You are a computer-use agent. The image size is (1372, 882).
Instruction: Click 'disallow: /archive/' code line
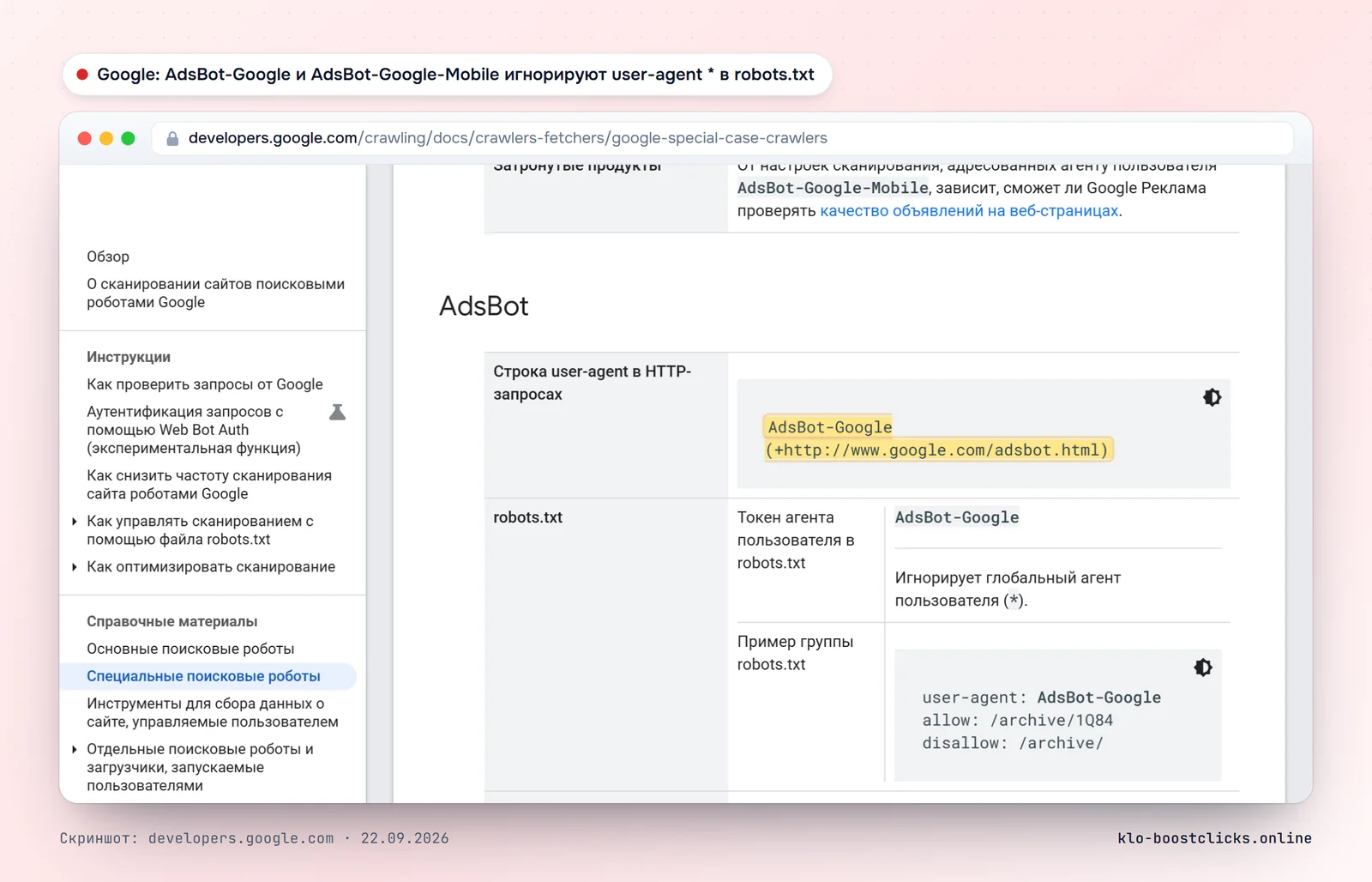coord(1013,743)
